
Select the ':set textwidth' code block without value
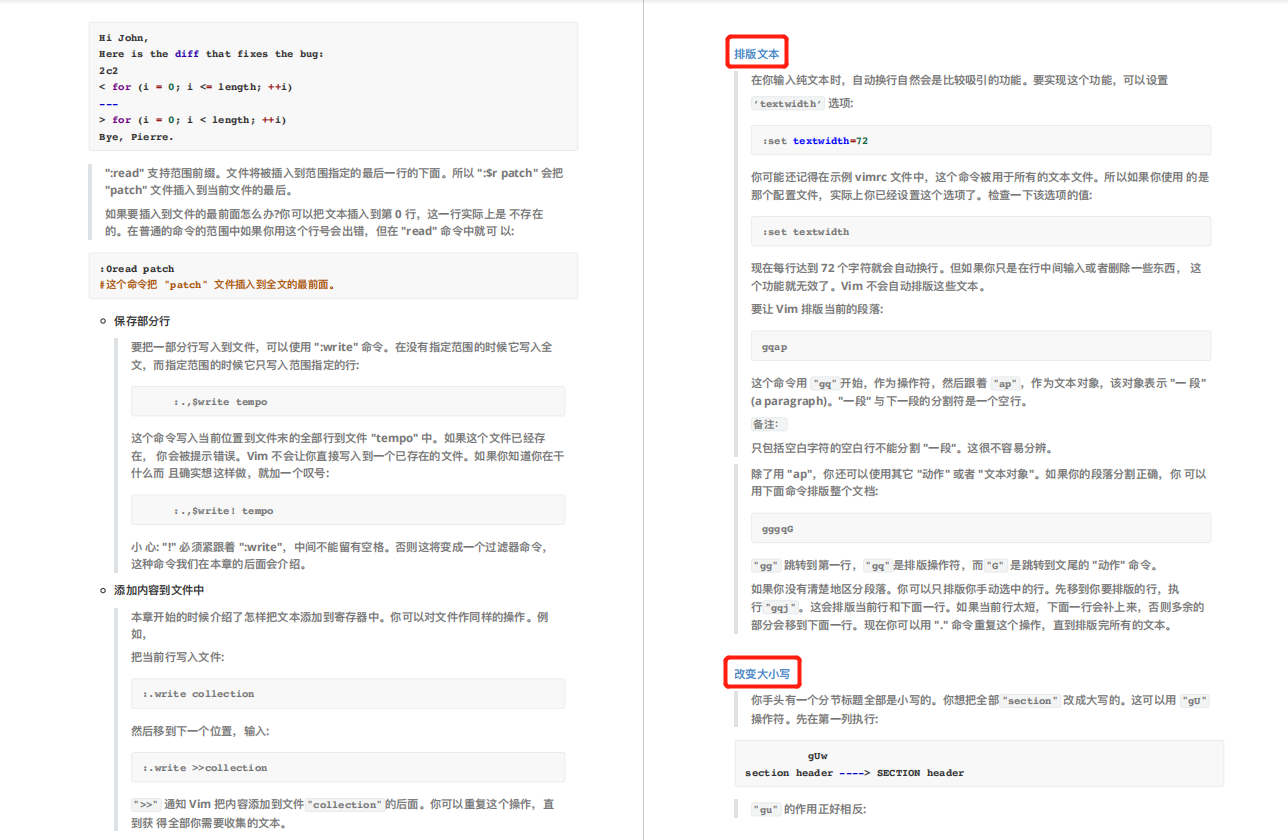(981, 231)
